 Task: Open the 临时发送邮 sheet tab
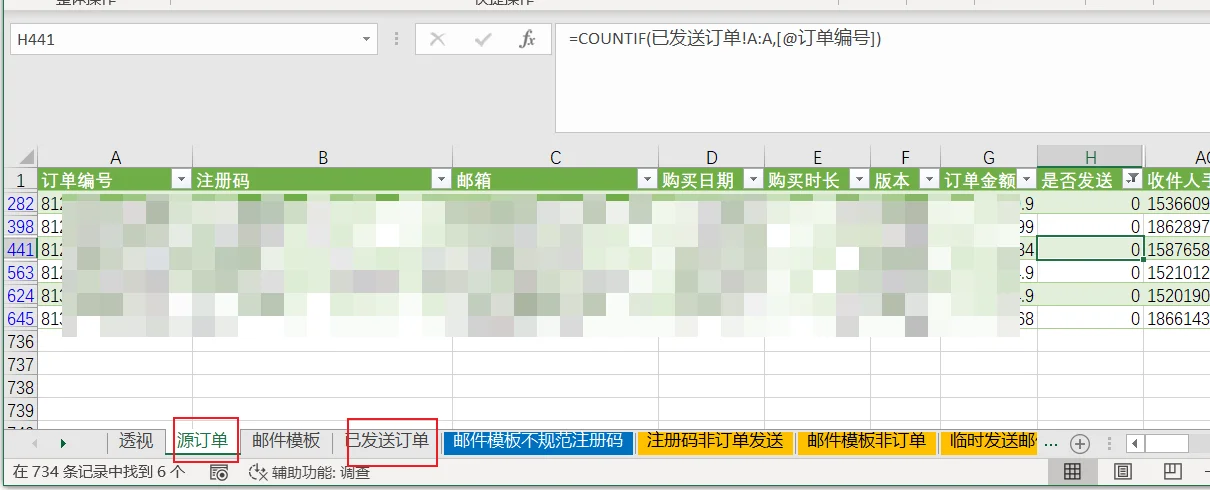[988, 441]
